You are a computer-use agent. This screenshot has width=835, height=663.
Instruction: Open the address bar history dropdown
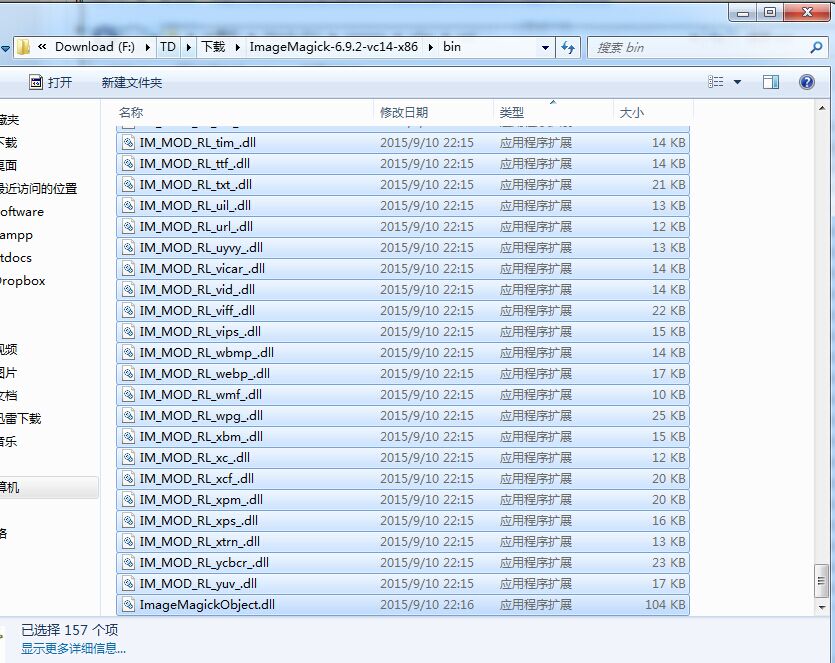point(545,48)
